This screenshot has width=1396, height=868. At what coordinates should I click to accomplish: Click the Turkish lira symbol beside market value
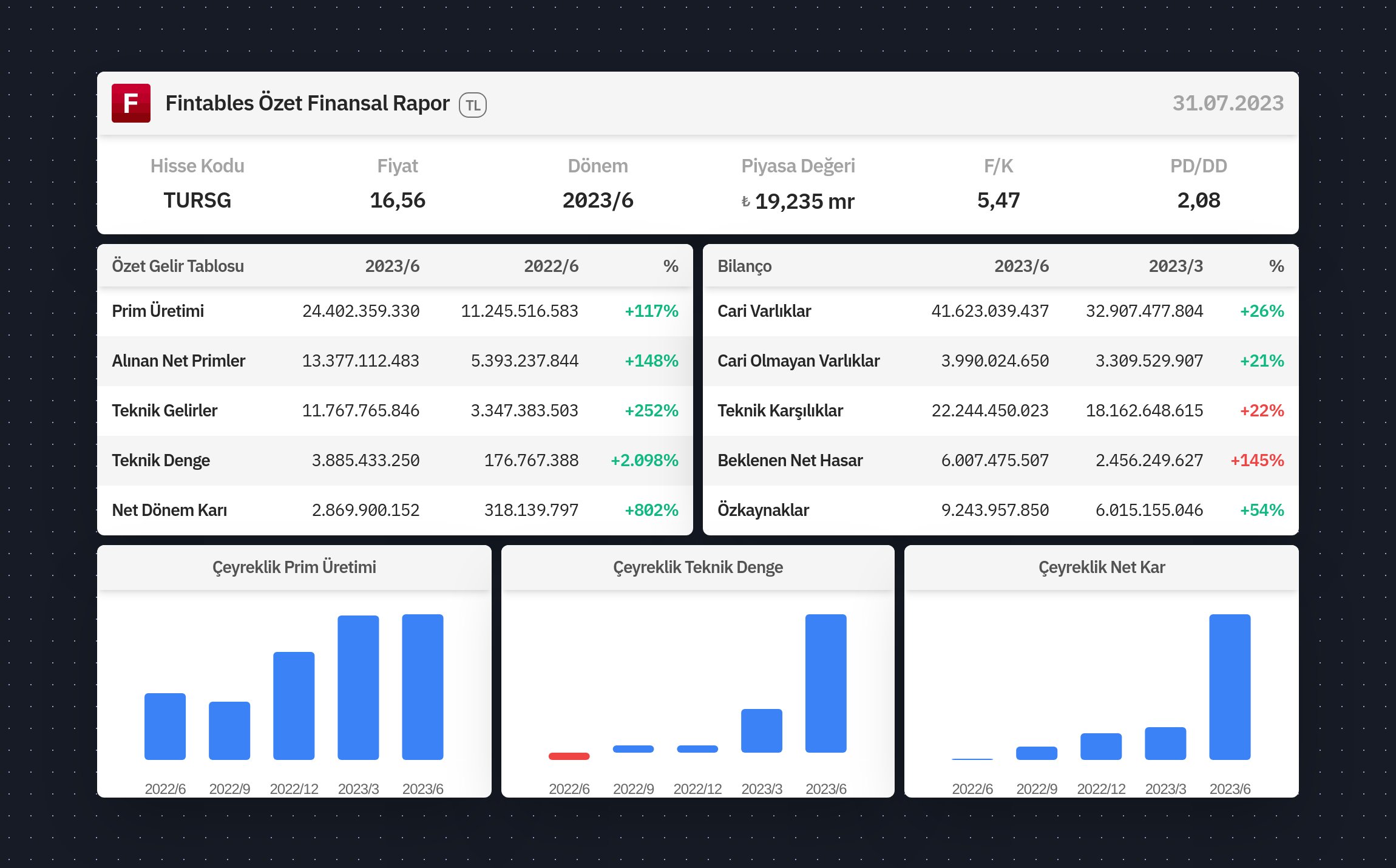click(x=746, y=202)
